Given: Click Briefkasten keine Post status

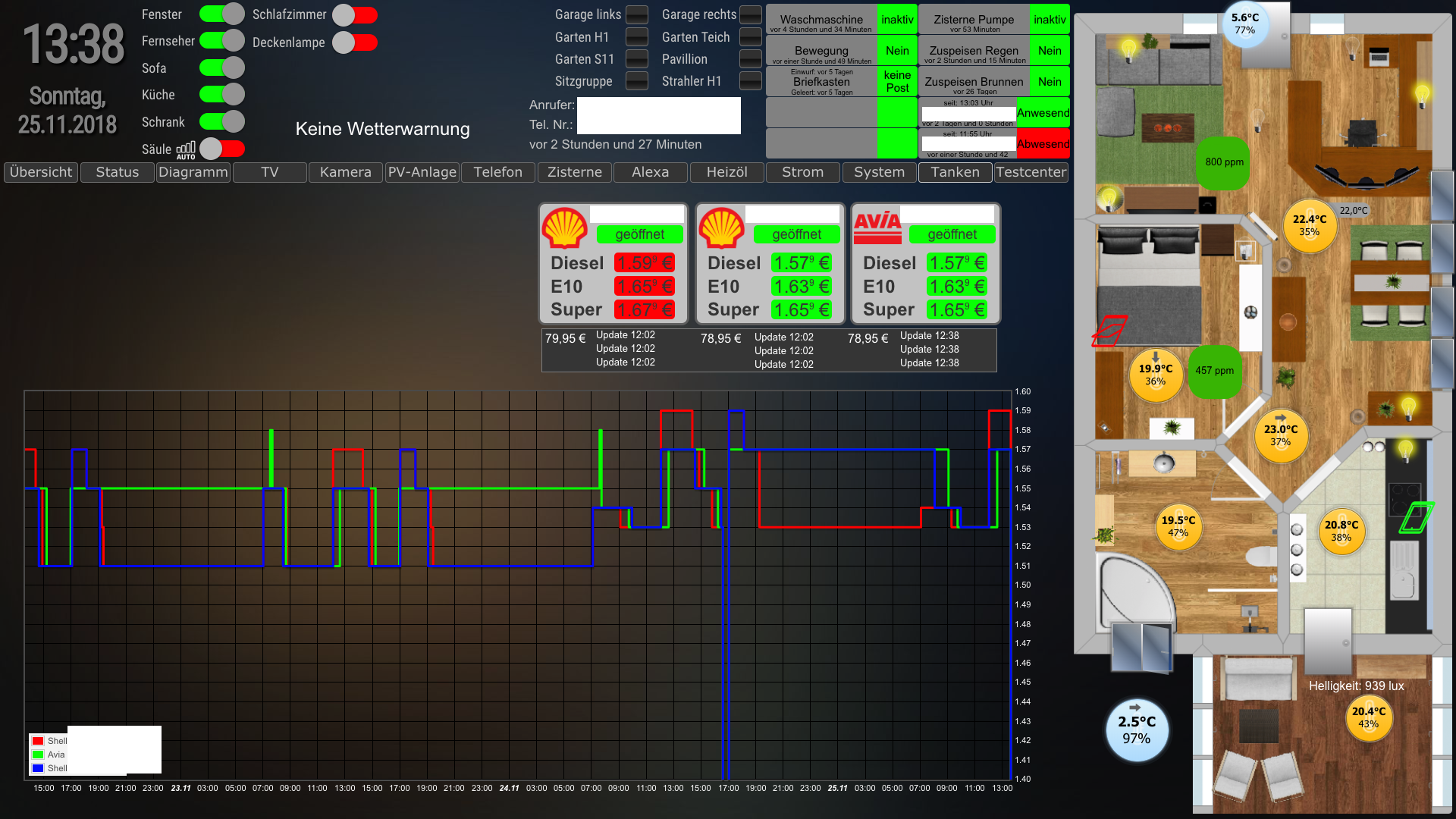Looking at the screenshot, I should point(897,82).
